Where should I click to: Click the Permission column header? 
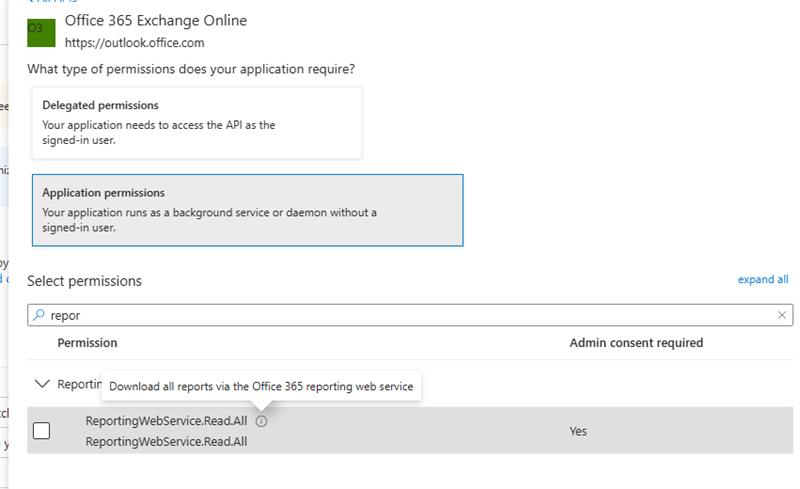pyautogui.click(x=87, y=343)
